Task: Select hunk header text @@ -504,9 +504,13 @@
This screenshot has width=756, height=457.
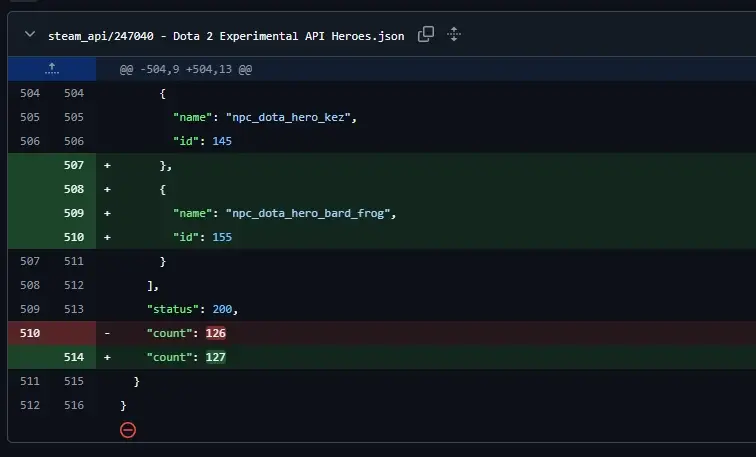Action: tap(186, 69)
